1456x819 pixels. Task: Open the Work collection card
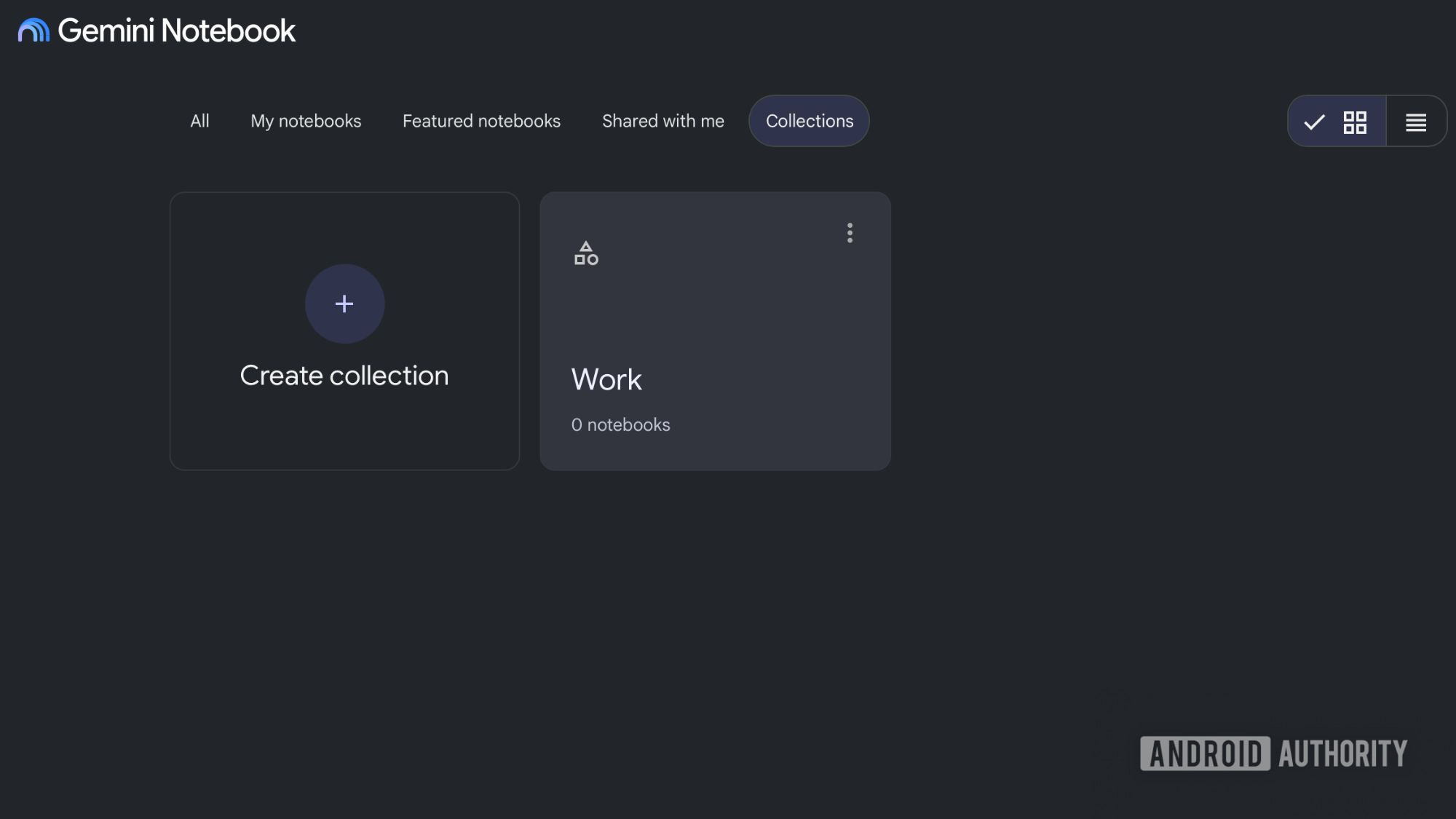pyautogui.click(x=715, y=331)
